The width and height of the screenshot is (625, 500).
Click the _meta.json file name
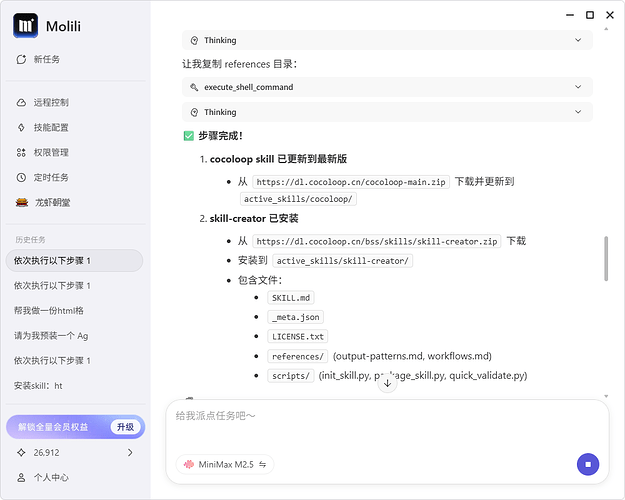(x=295, y=317)
